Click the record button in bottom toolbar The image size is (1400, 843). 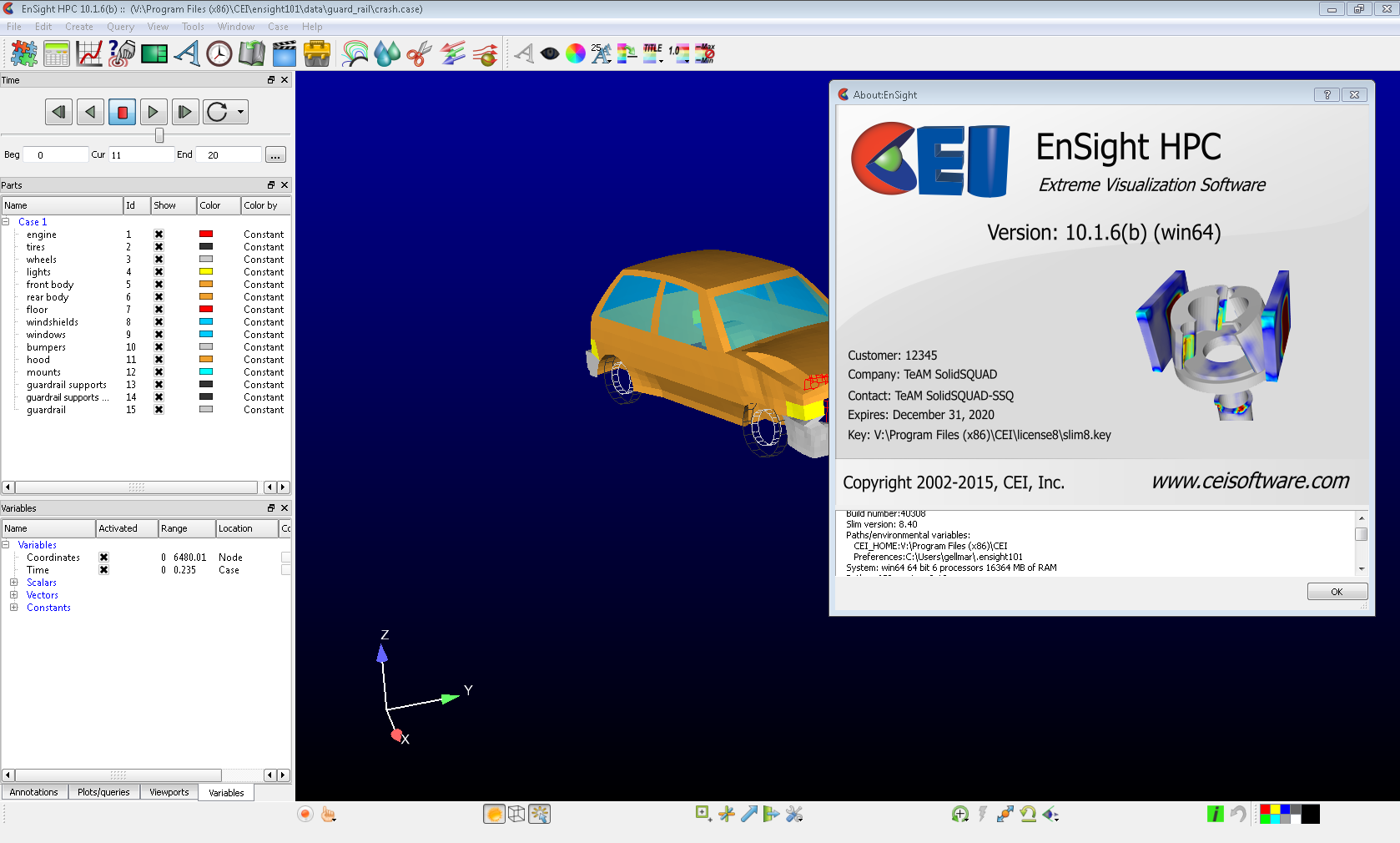305,814
